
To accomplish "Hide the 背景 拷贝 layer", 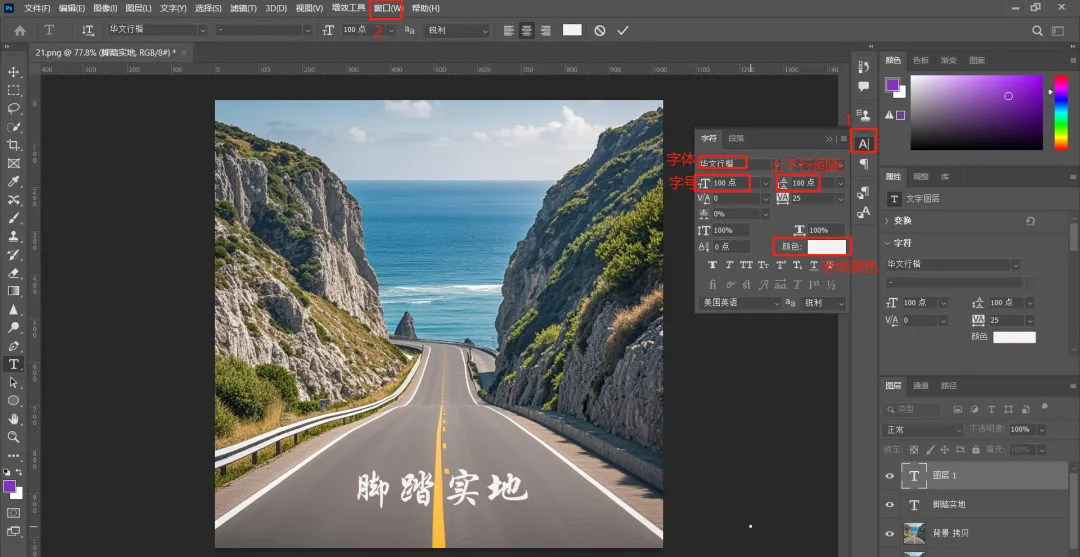I will click(x=890, y=533).
